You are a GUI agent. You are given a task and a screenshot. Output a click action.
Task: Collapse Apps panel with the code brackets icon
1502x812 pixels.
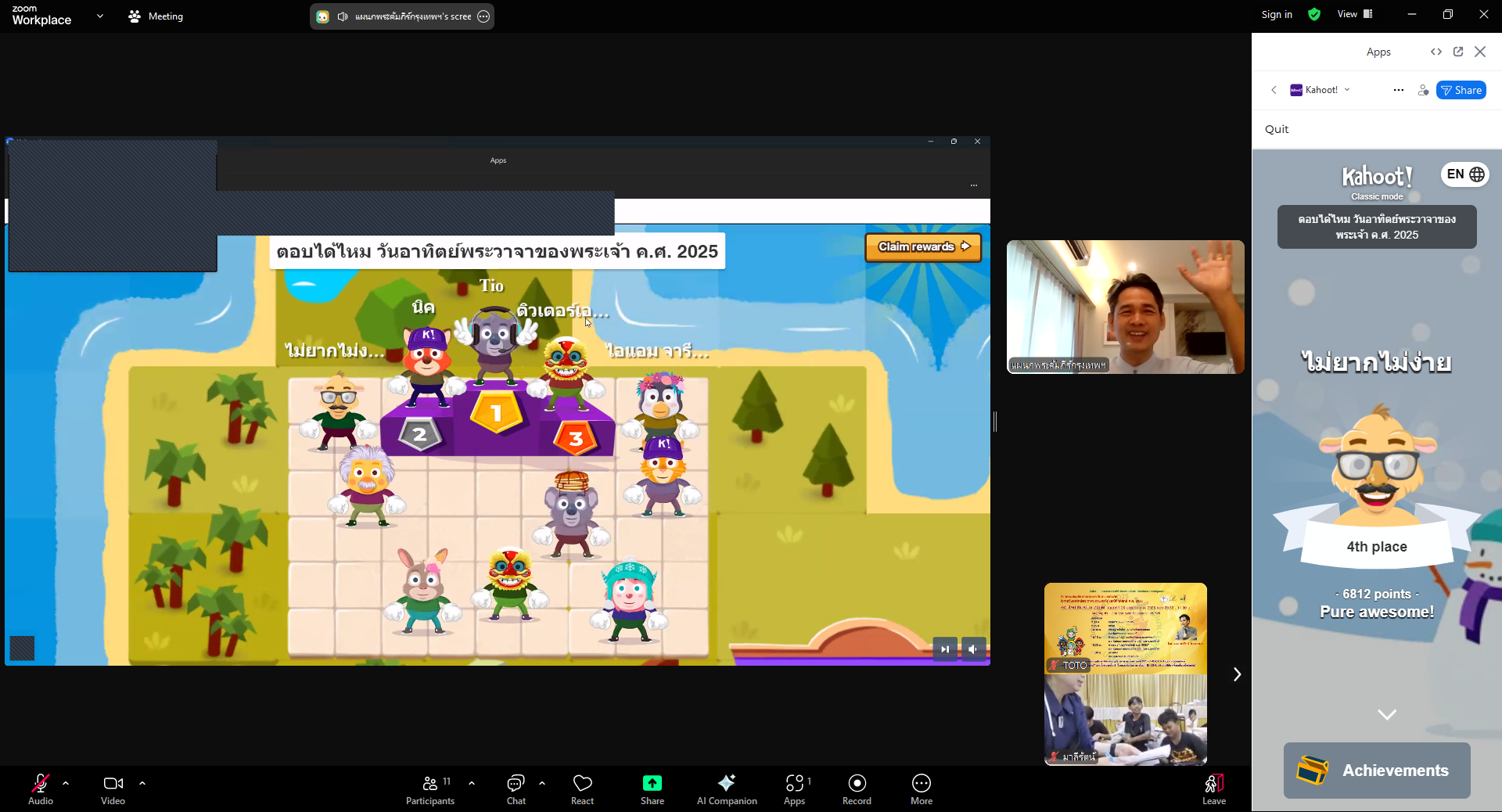[1436, 52]
